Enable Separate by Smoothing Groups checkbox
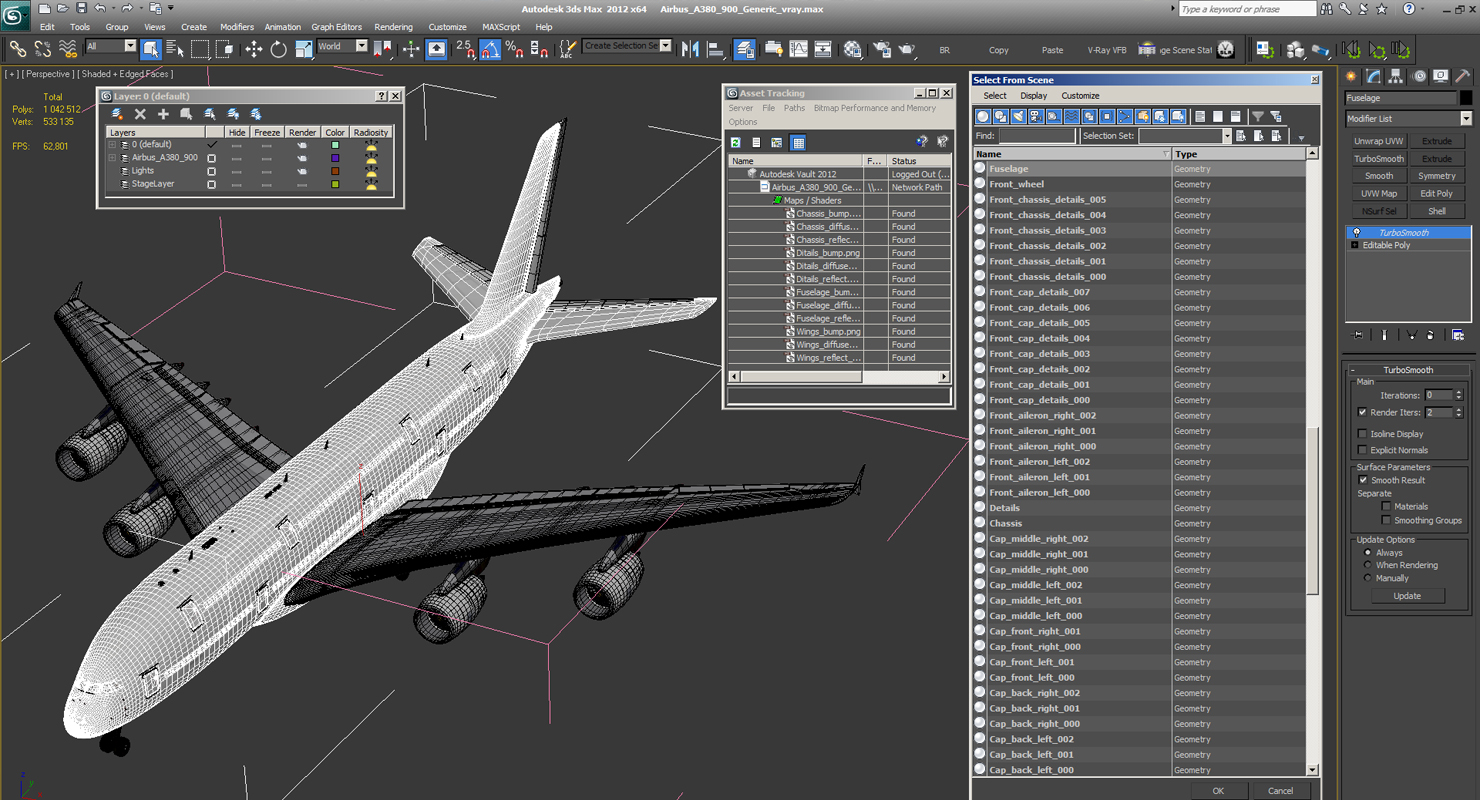The height and width of the screenshot is (800, 1480). (1386, 520)
